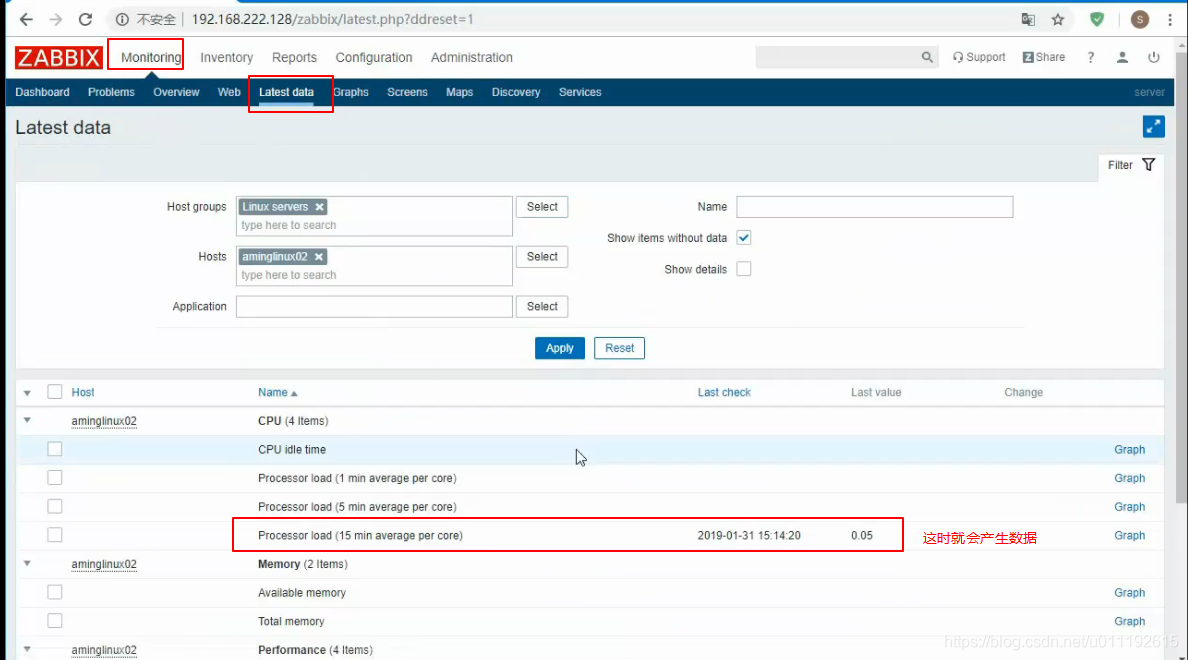
Task: Click the browser forward arrow
Action: (x=55, y=20)
